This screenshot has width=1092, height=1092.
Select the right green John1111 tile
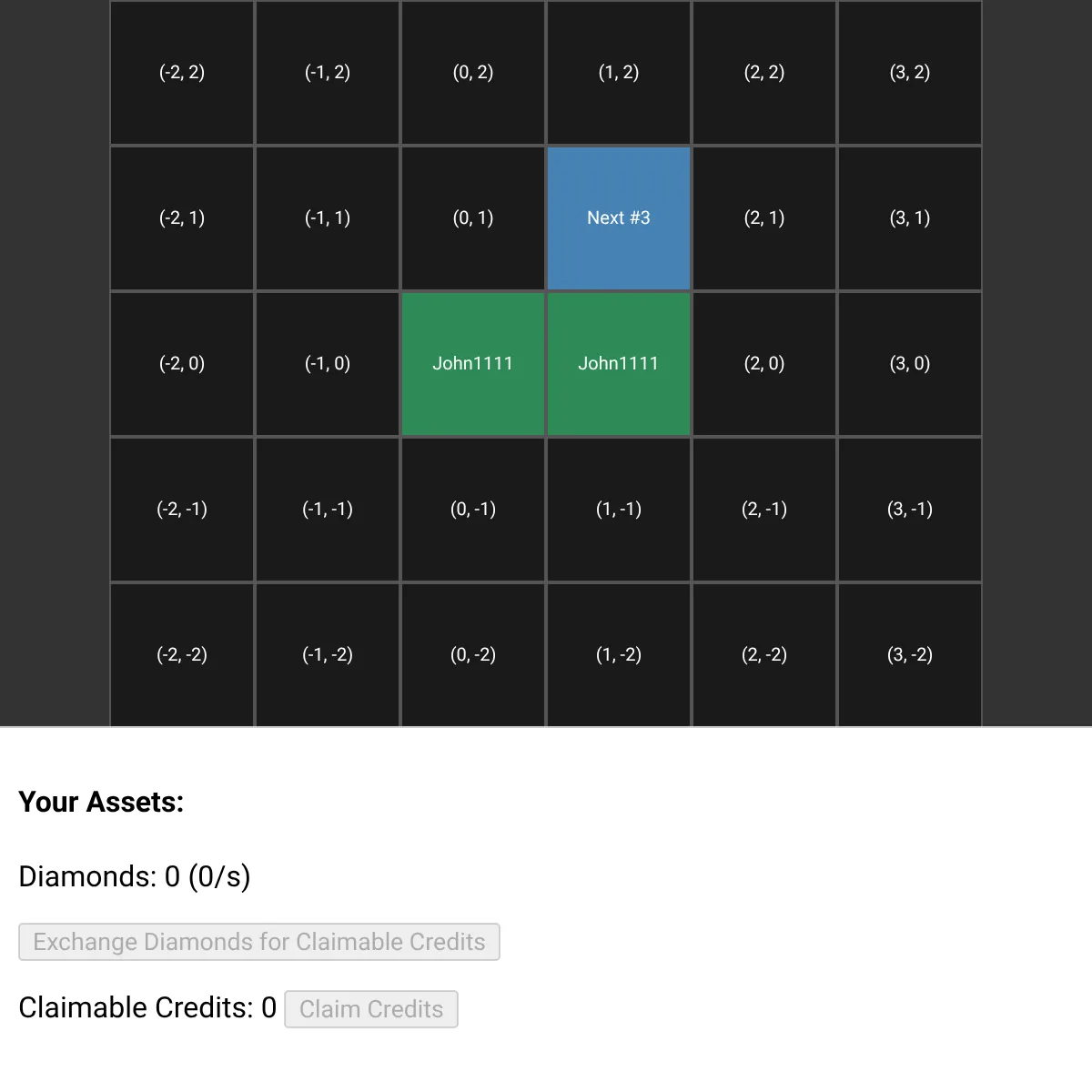coord(619,364)
